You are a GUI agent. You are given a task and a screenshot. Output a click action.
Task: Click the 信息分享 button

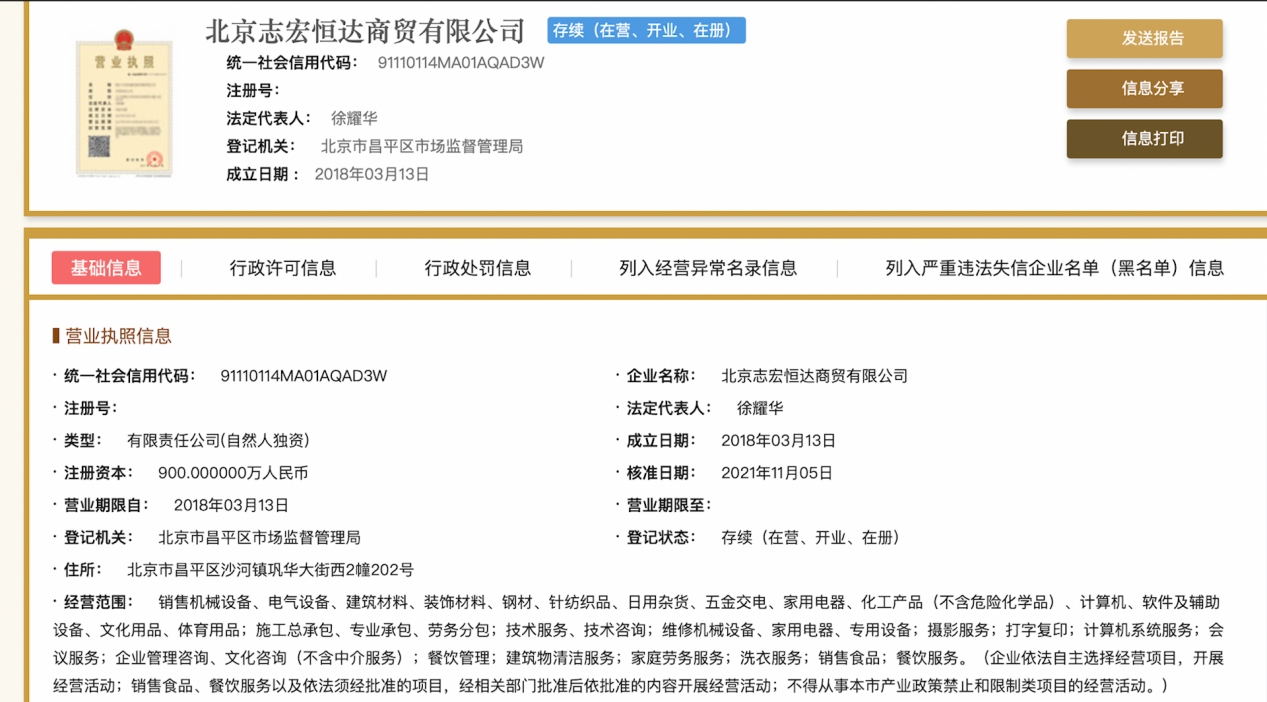pos(1144,89)
